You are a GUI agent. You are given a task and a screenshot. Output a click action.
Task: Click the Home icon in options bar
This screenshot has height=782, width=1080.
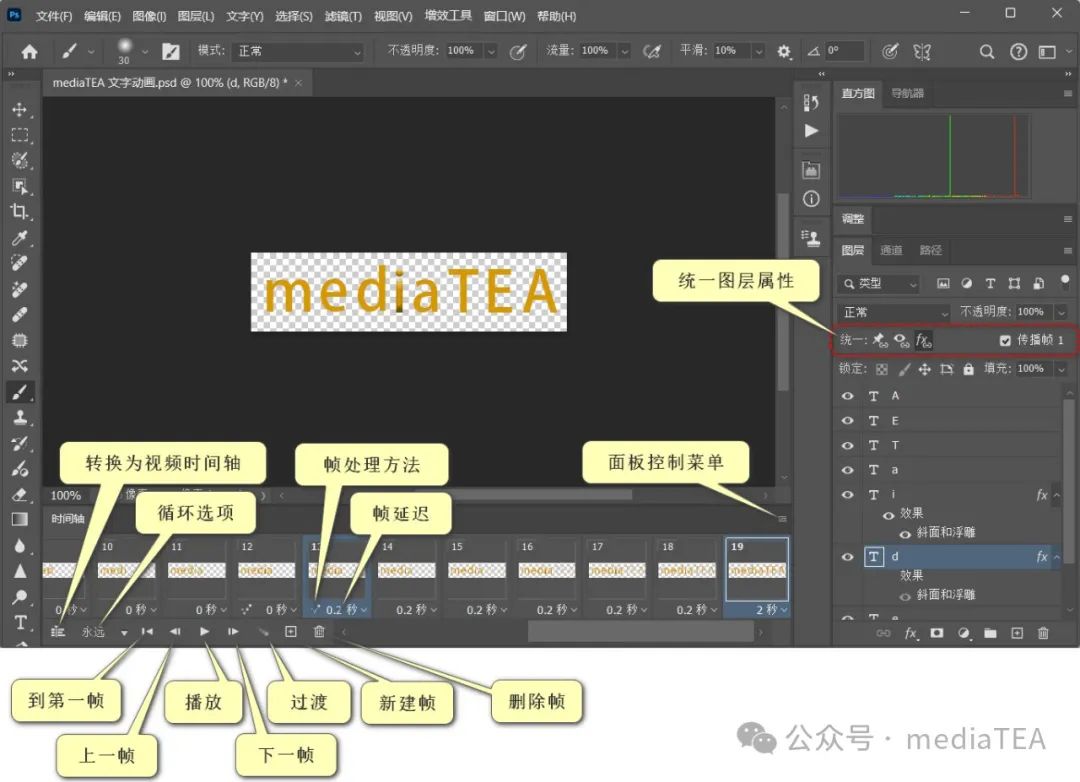30,52
